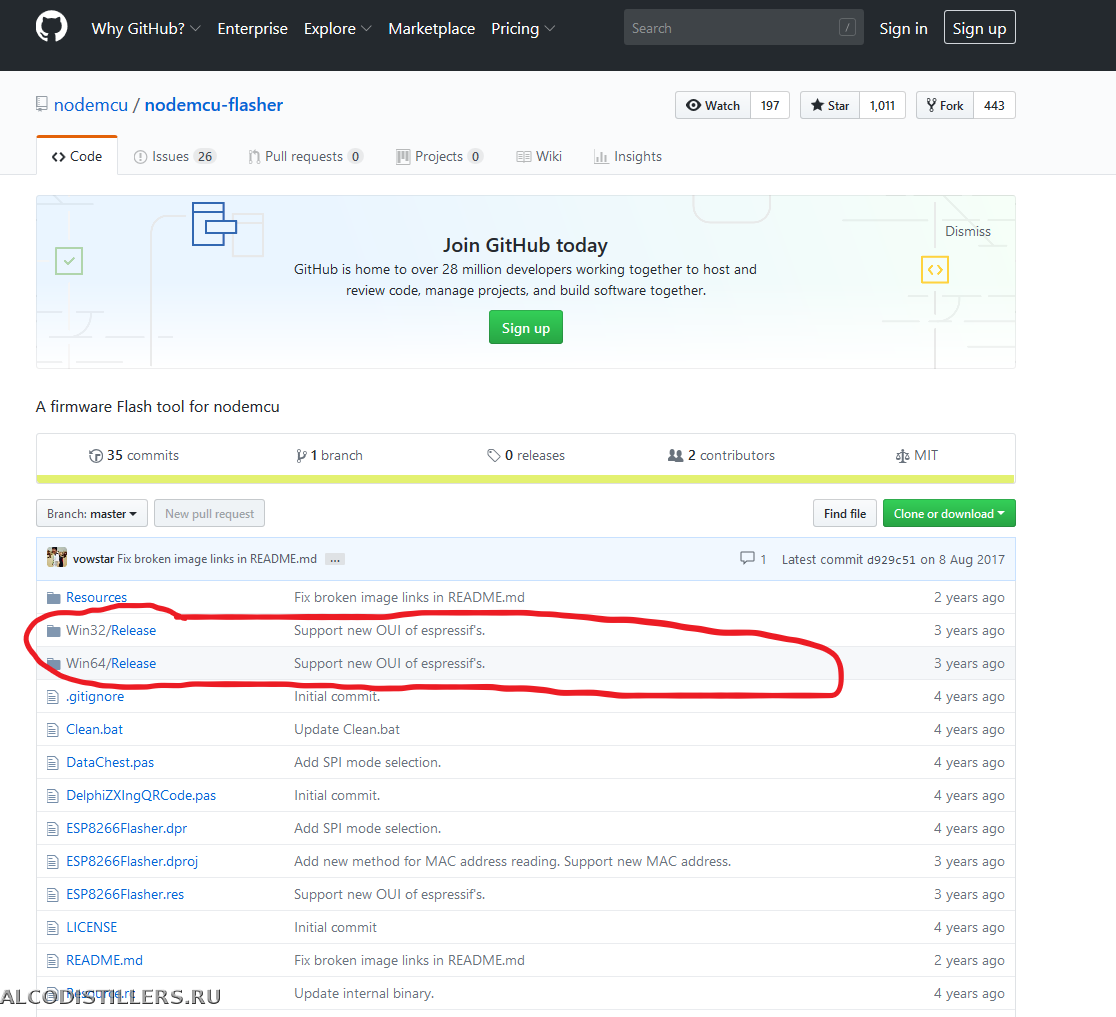Open the README.md file link

pos(104,961)
